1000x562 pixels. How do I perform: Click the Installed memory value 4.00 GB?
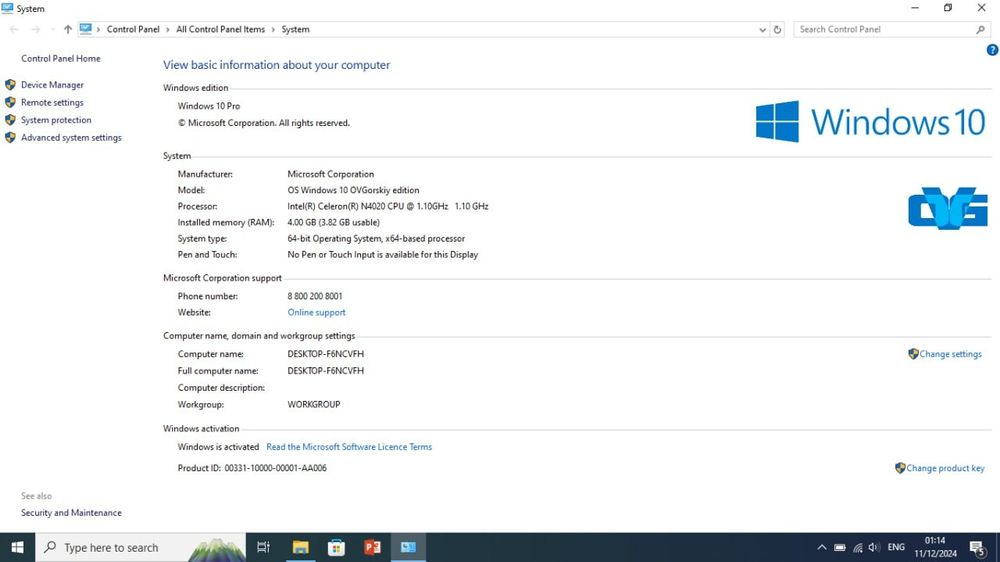[x=334, y=223]
